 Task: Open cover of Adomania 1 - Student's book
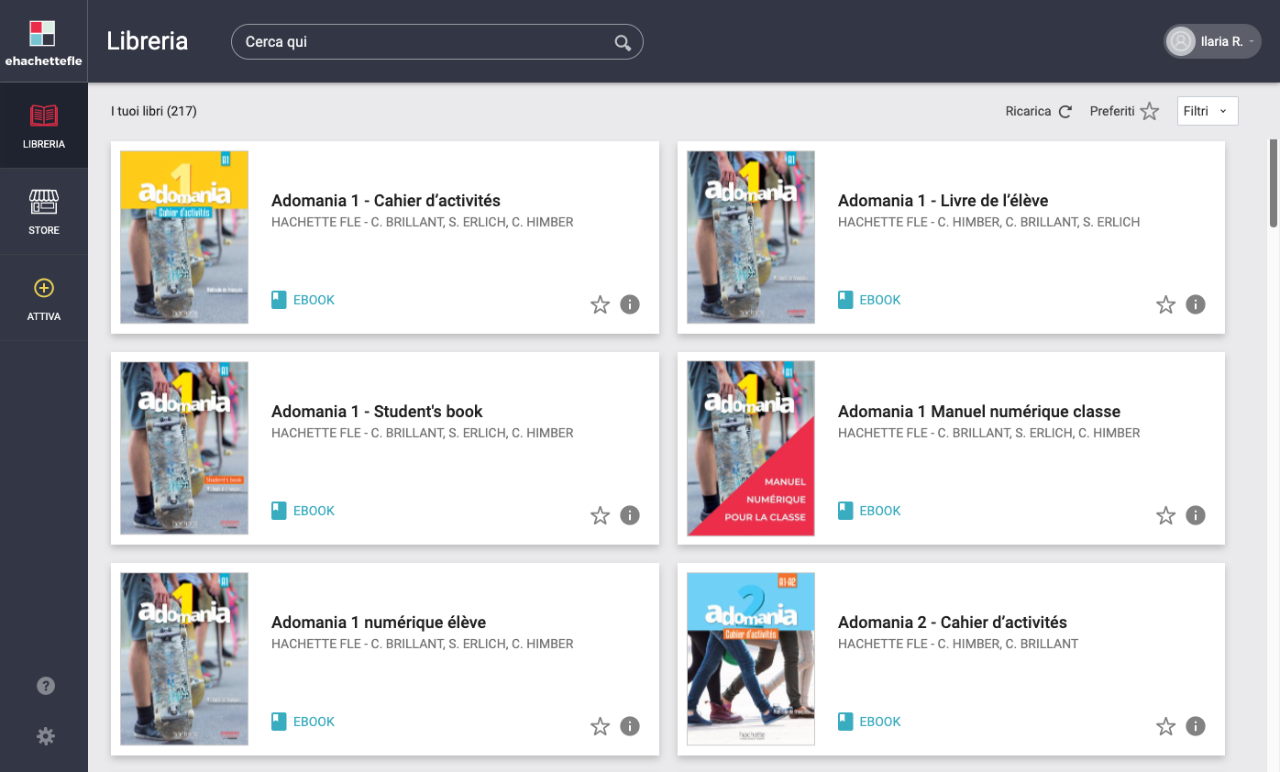coord(184,448)
